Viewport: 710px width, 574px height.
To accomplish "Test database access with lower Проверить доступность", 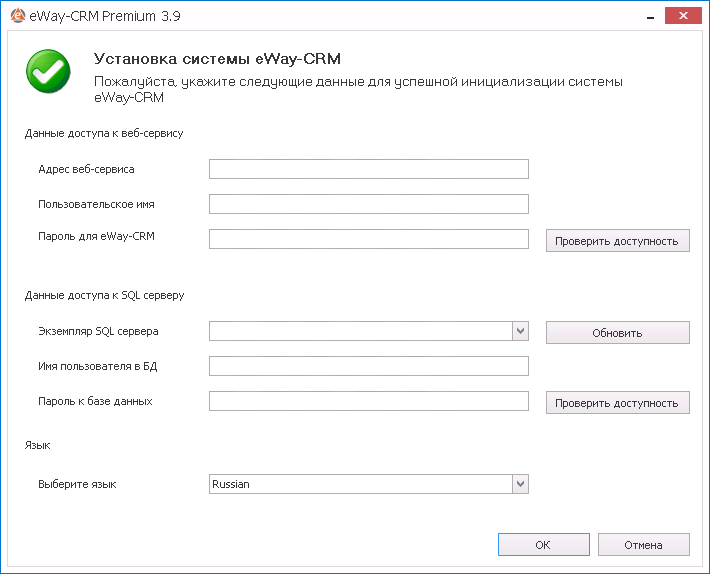I will click(618, 402).
